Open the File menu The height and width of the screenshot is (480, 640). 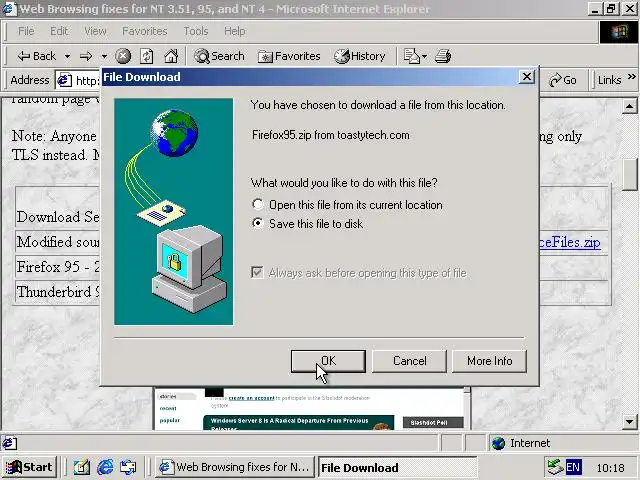click(x=26, y=31)
